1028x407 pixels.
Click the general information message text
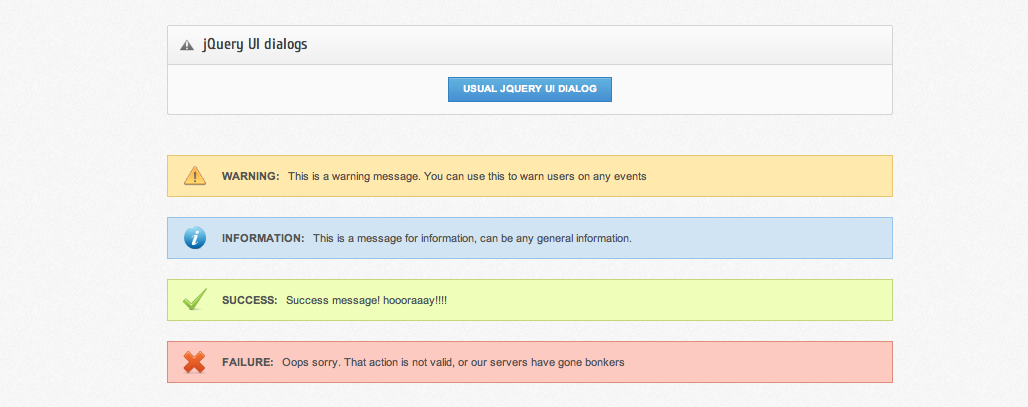pyautogui.click(x=472, y=238)
